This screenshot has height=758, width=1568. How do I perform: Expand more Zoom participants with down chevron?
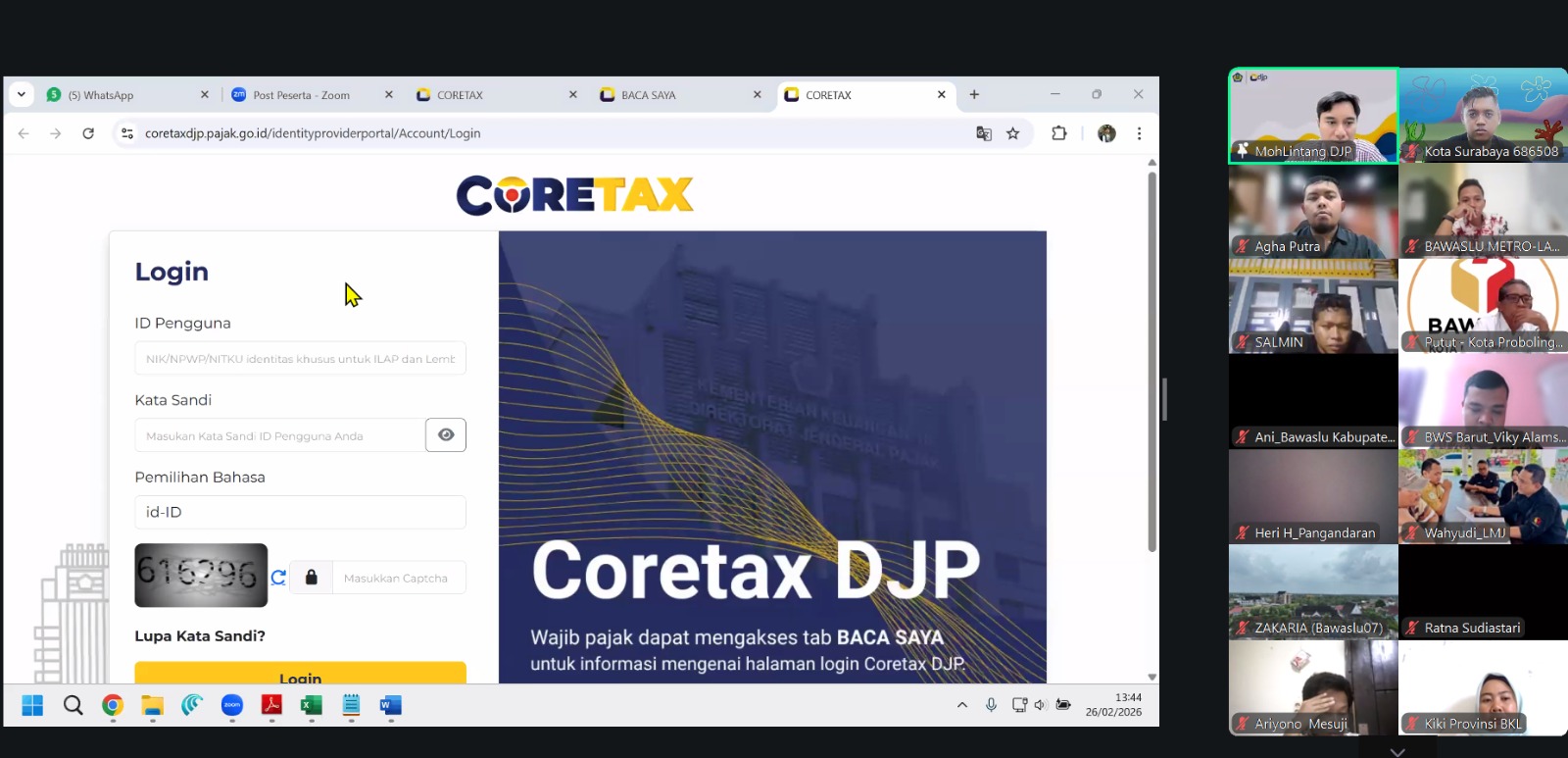click(1397, 751)
